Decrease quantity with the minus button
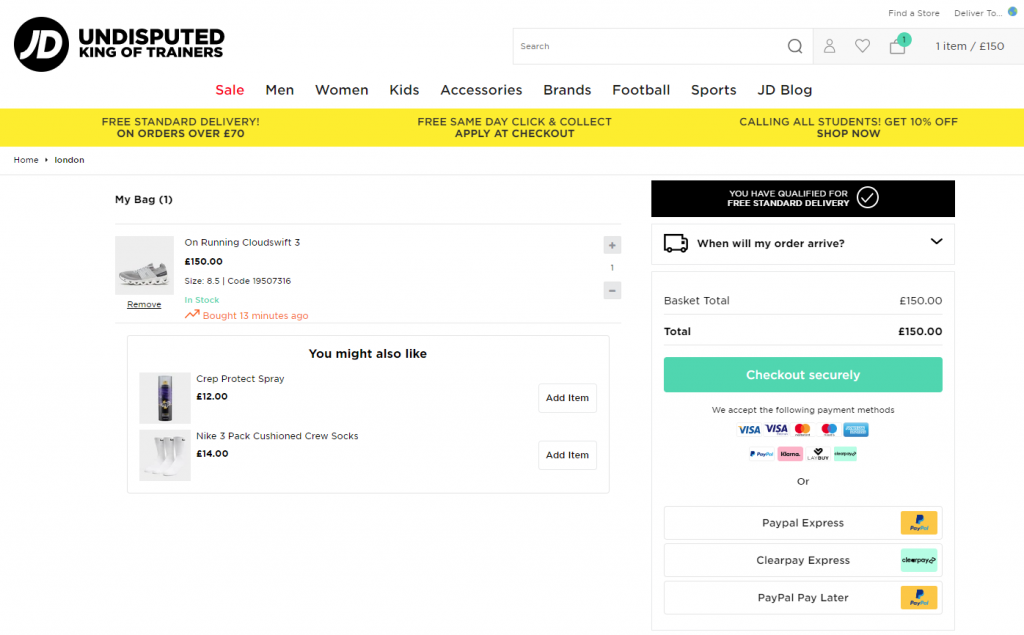The height and width of the screenshot is (635, 1024). (612, 291)
